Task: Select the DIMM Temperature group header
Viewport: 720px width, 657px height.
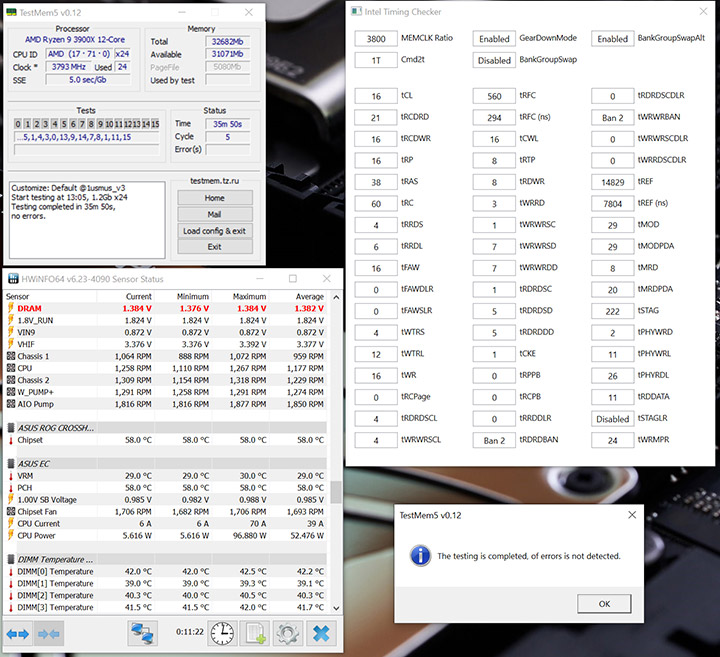Action: [56, 559]
